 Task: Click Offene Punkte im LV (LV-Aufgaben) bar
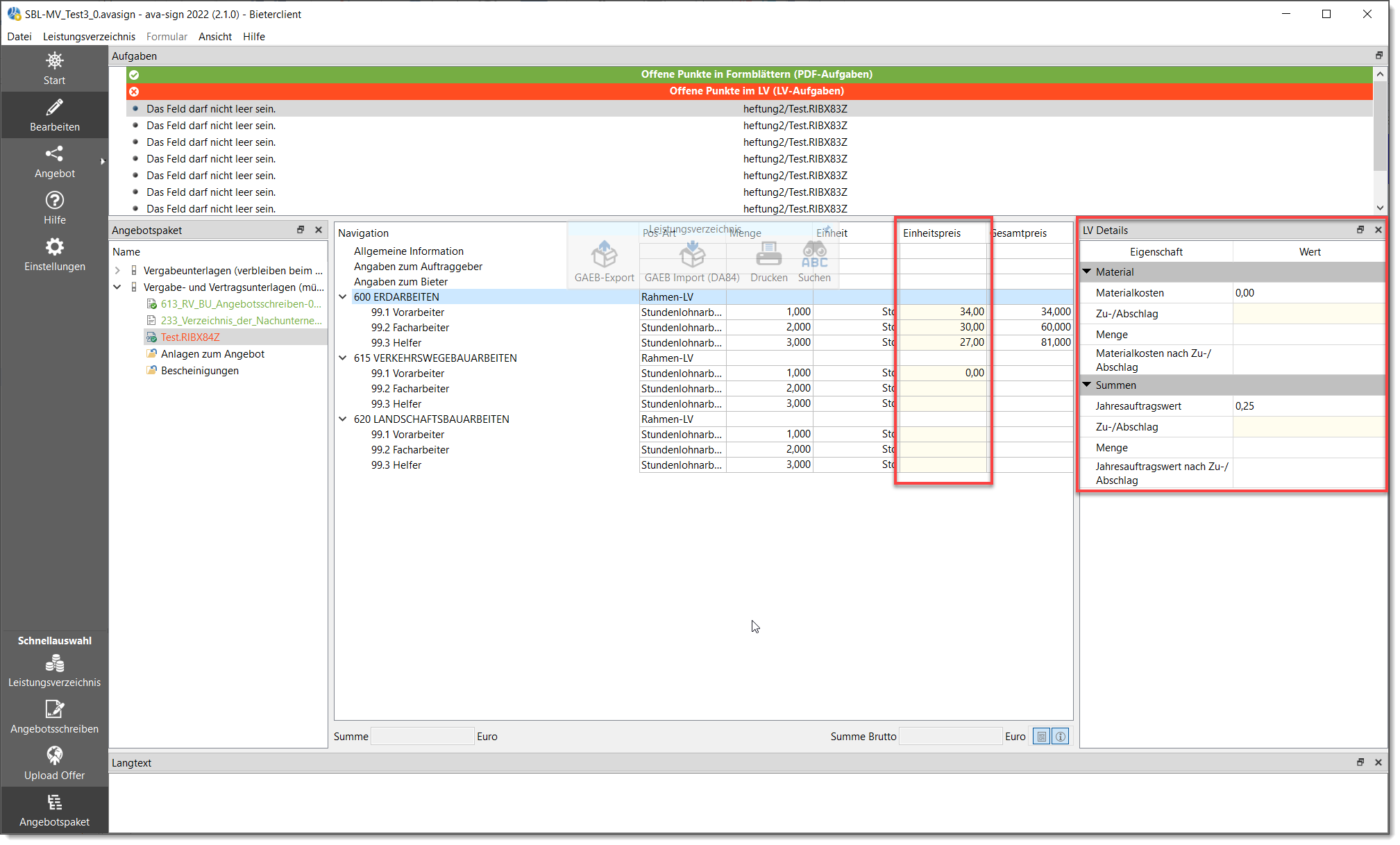(749, 91)
